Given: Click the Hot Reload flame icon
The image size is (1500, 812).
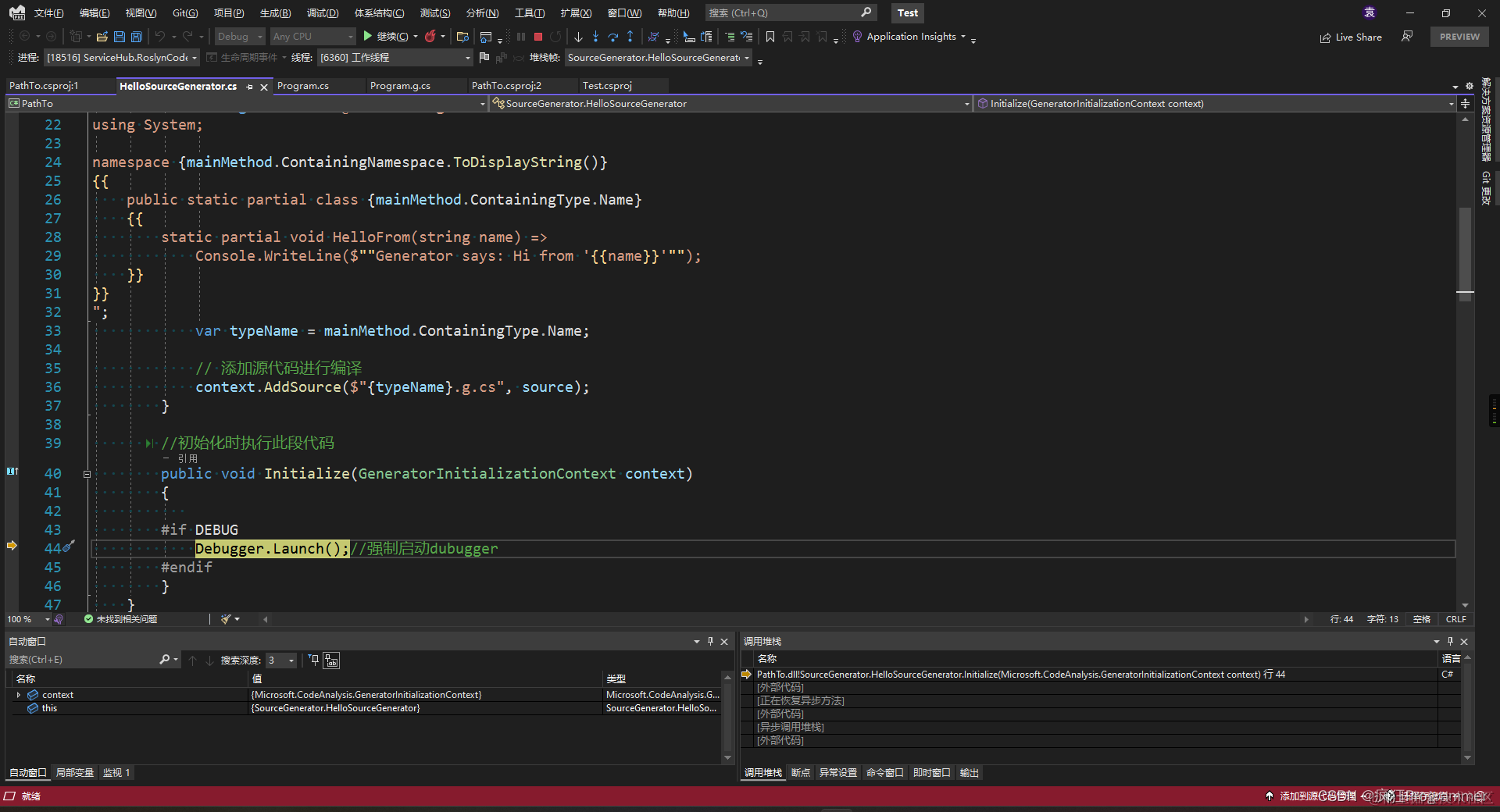Looking at the screenshot, I should point(430,36).
